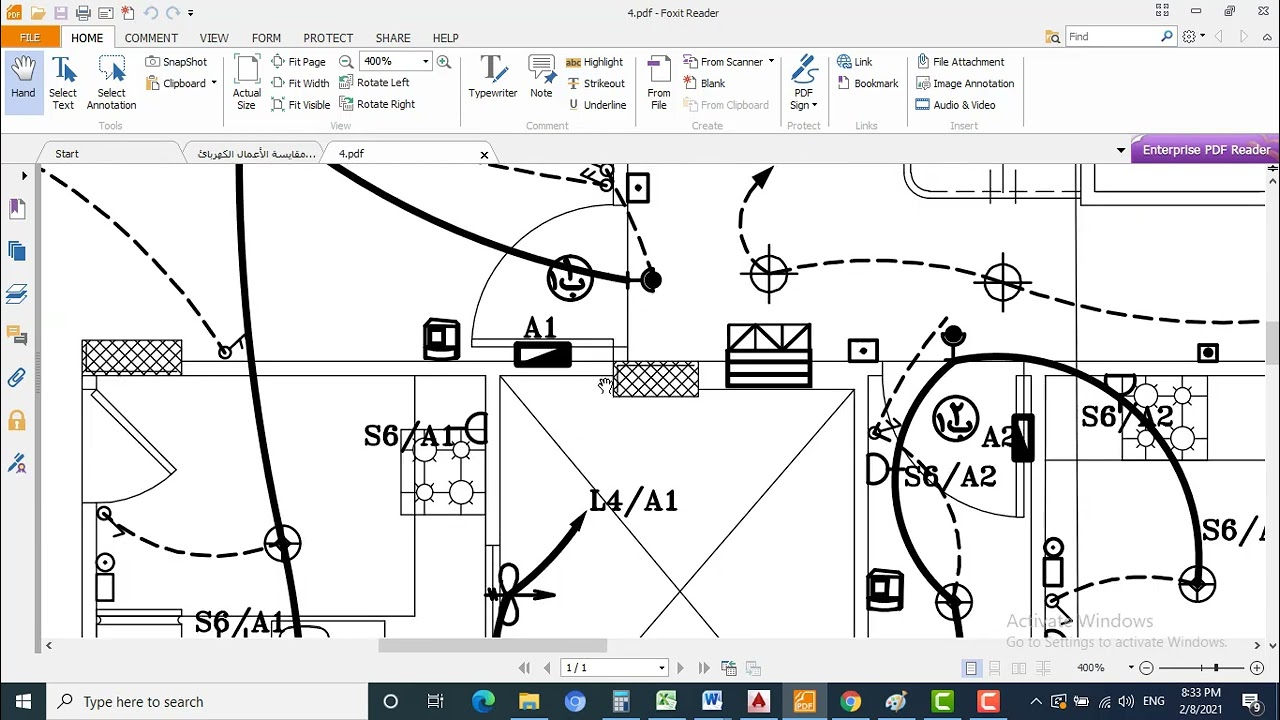Click the horizontal scrollbar thumb
The image size is (1280, 720).
tap(492, 646)
